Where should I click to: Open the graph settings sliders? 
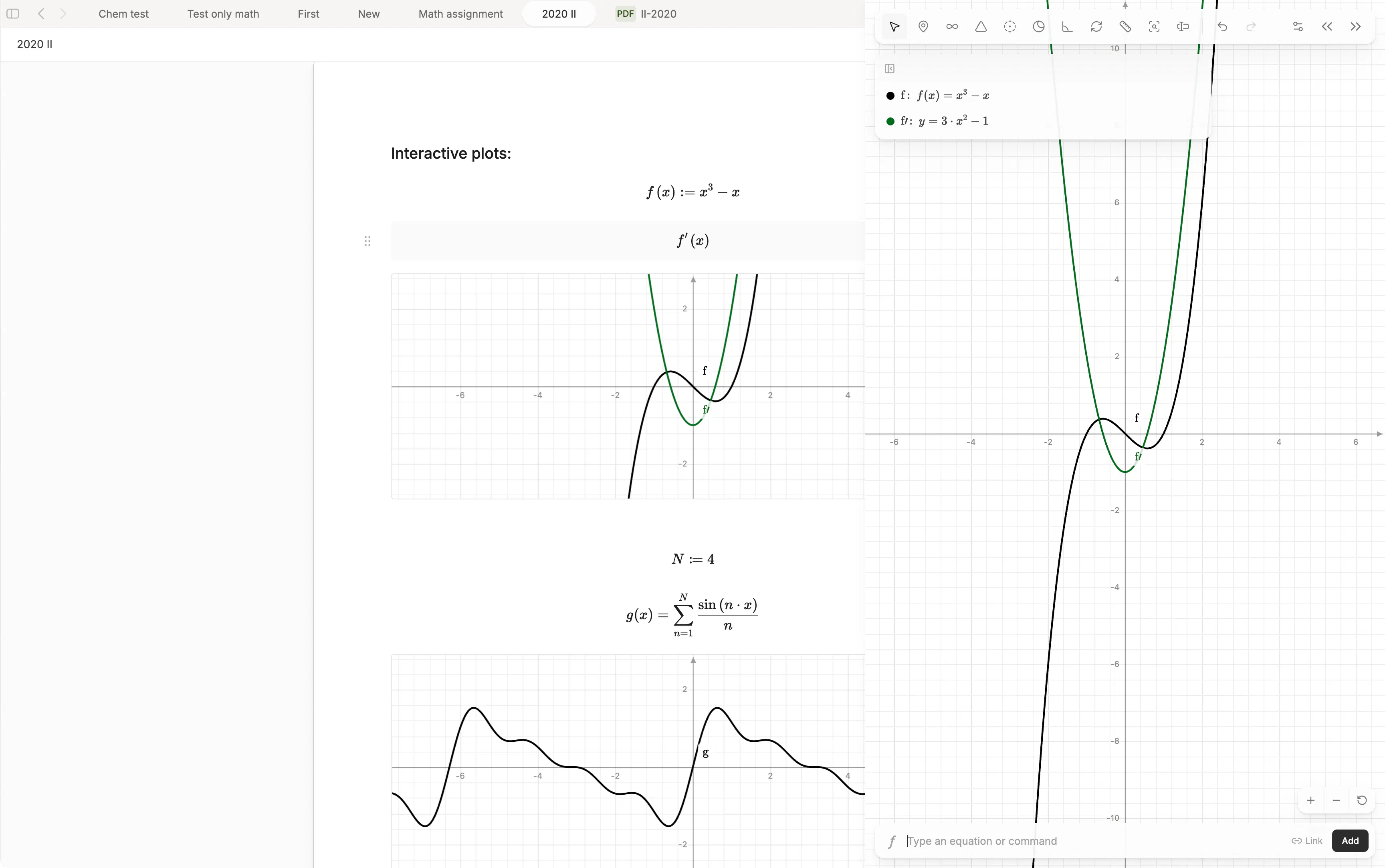[1298, 26]
